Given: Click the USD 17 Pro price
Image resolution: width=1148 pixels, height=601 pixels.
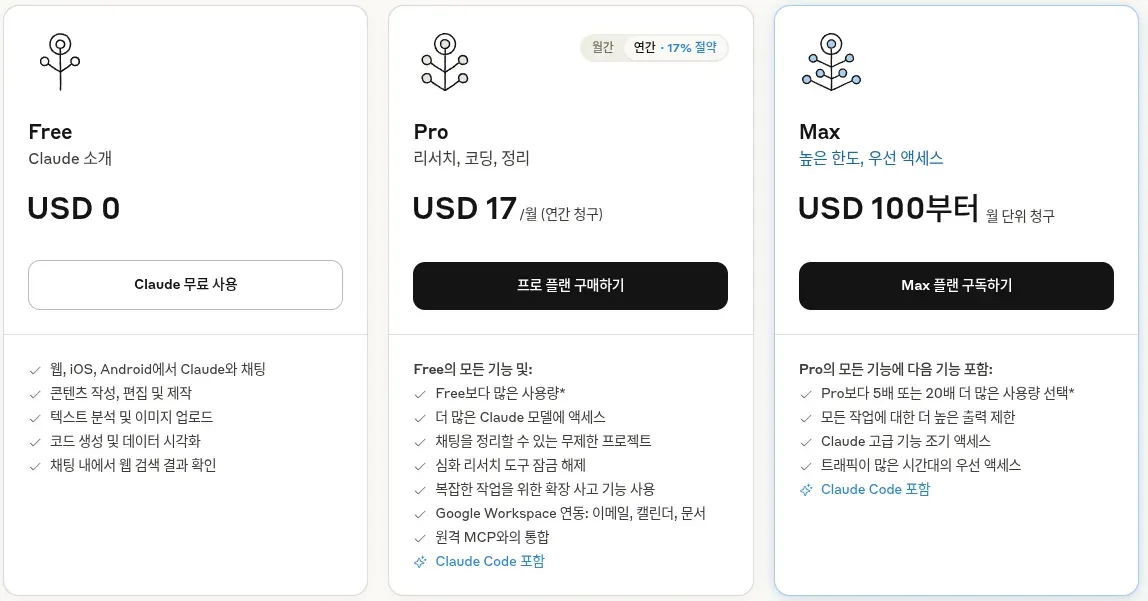Looking at the screenshot, I should pyautogui.click(x=464, y=209).
